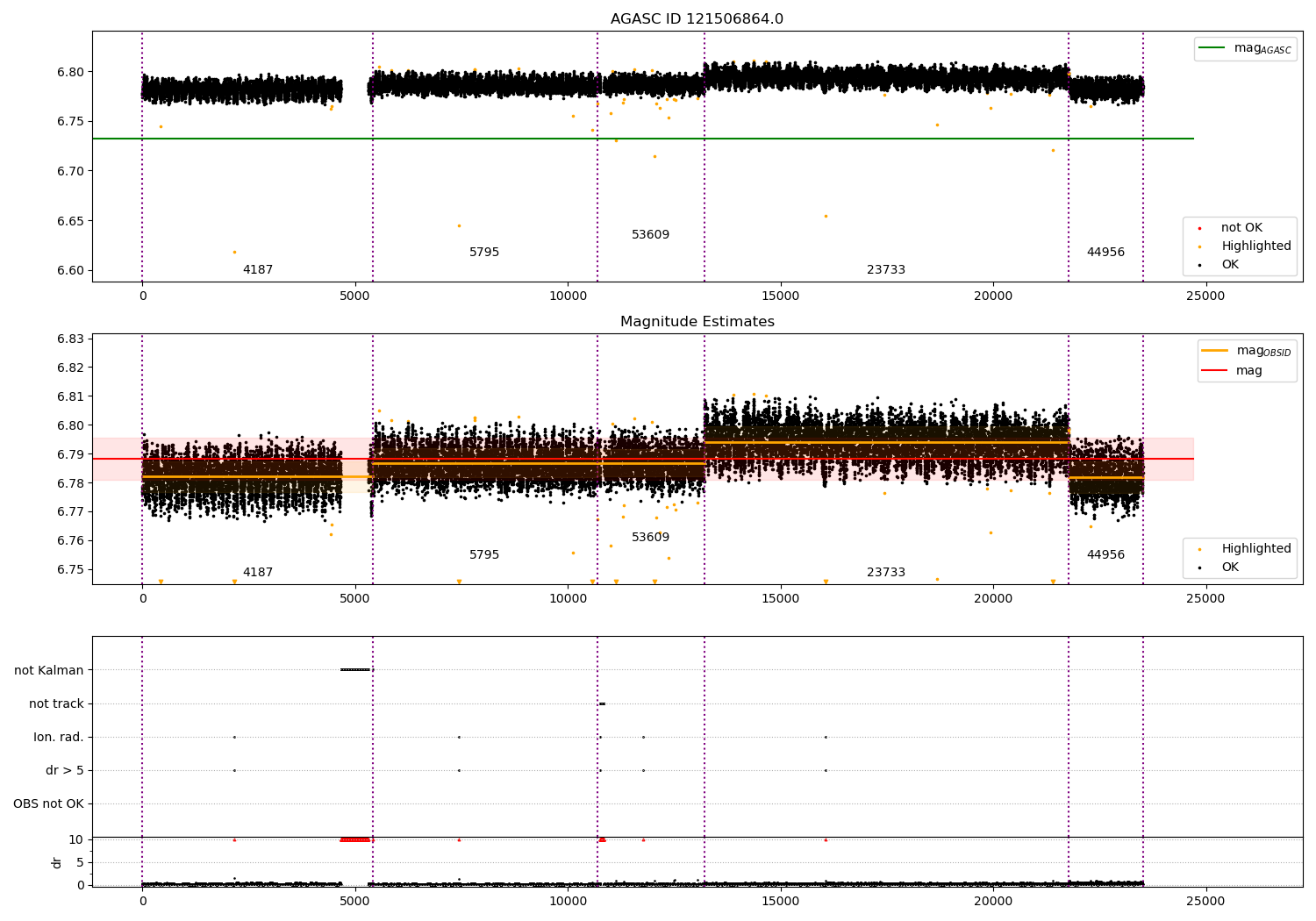Click y-axis tick '6.80' in top plot

pyautogui.click(x=69, y=72)
